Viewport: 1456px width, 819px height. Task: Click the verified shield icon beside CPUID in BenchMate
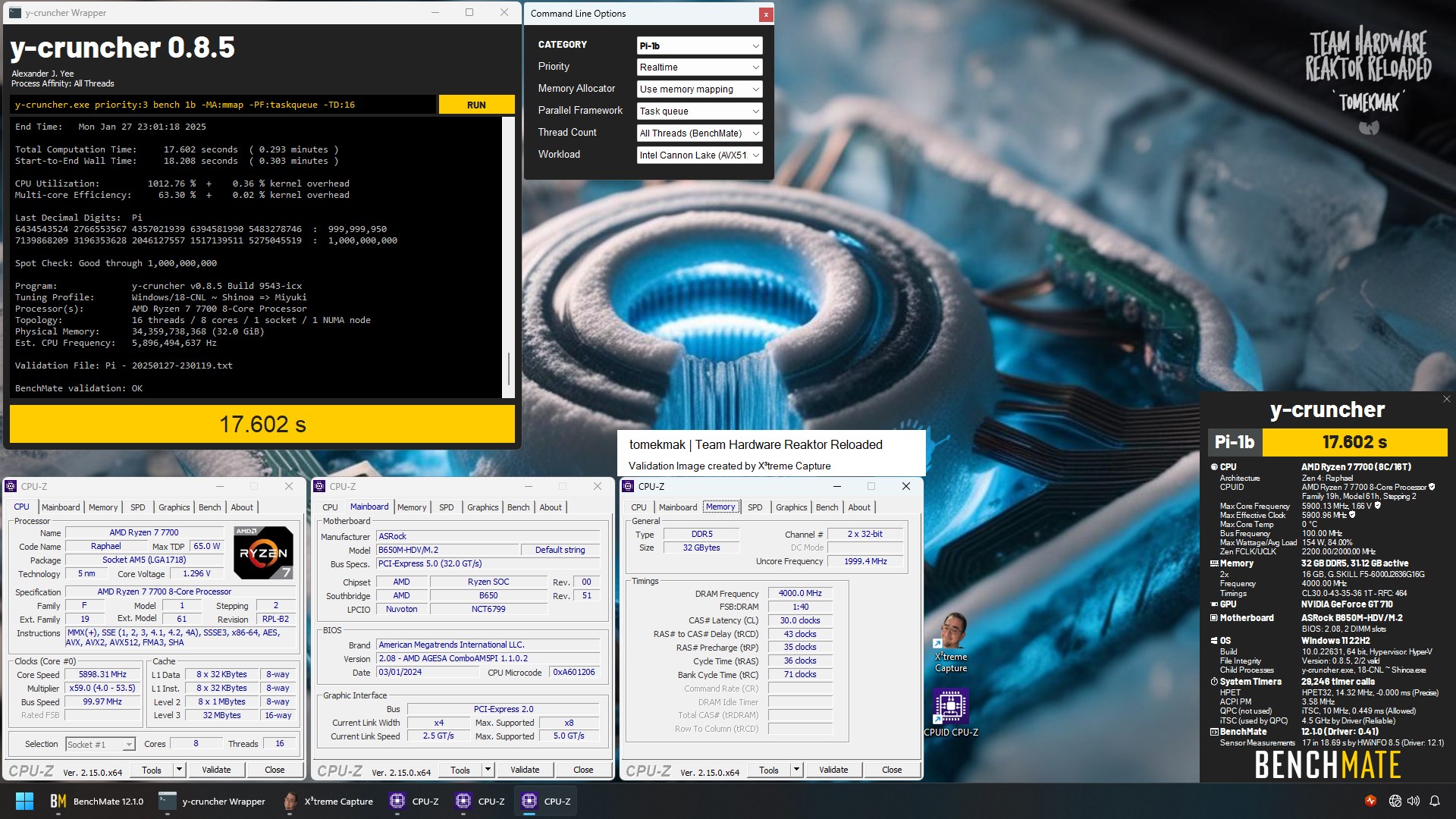click(x=1432, y=487)
